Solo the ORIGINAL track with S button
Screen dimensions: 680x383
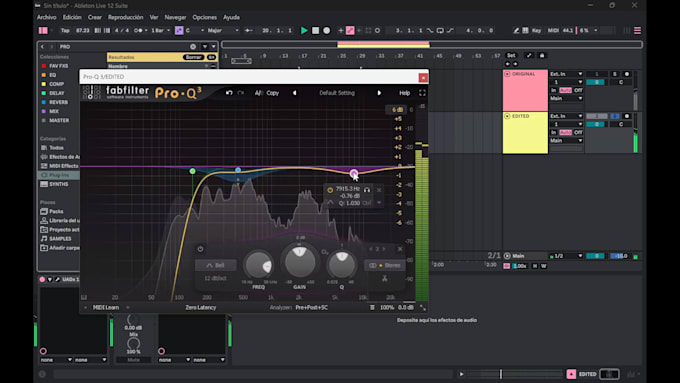pos(615,74)
